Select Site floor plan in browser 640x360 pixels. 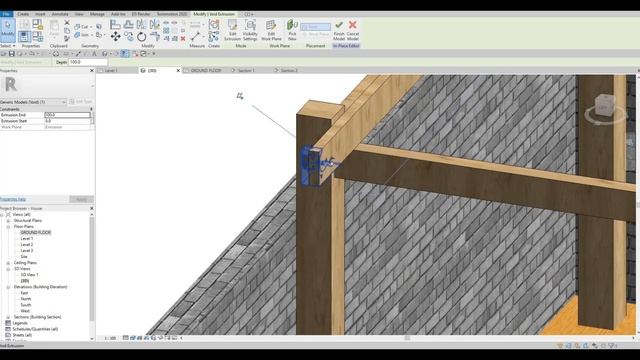pyautogui.click(x=24, y=257)
